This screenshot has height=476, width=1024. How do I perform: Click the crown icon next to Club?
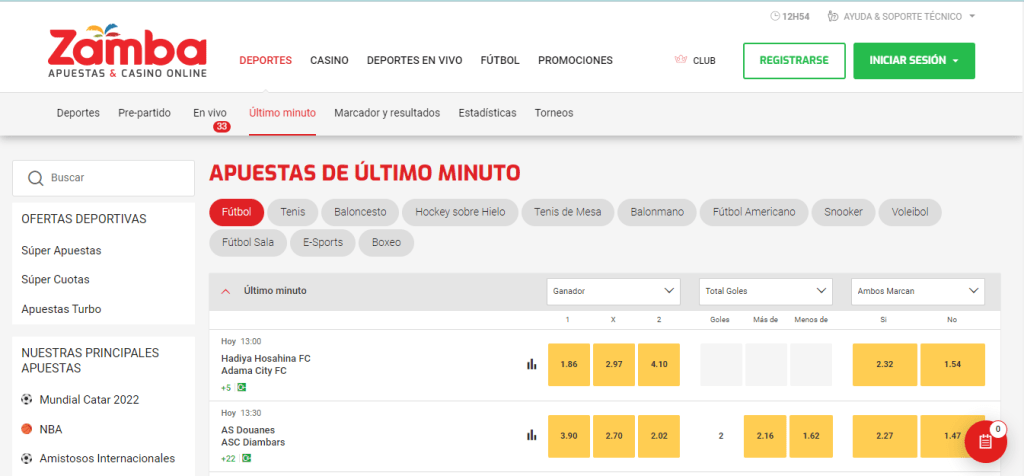(681, 60)
